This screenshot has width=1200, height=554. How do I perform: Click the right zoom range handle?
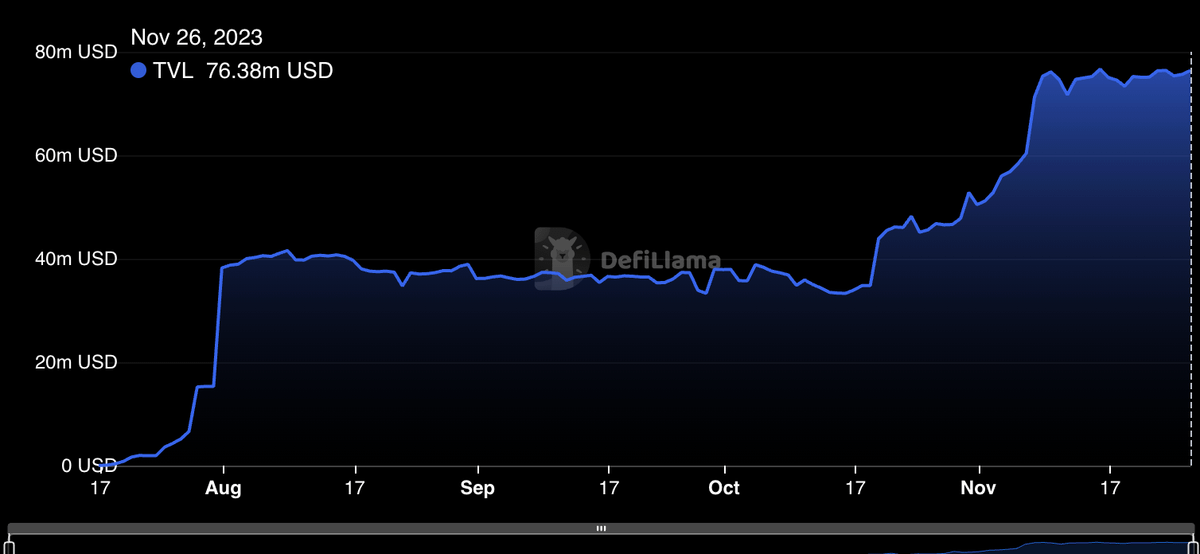[x=1192, y=545]
